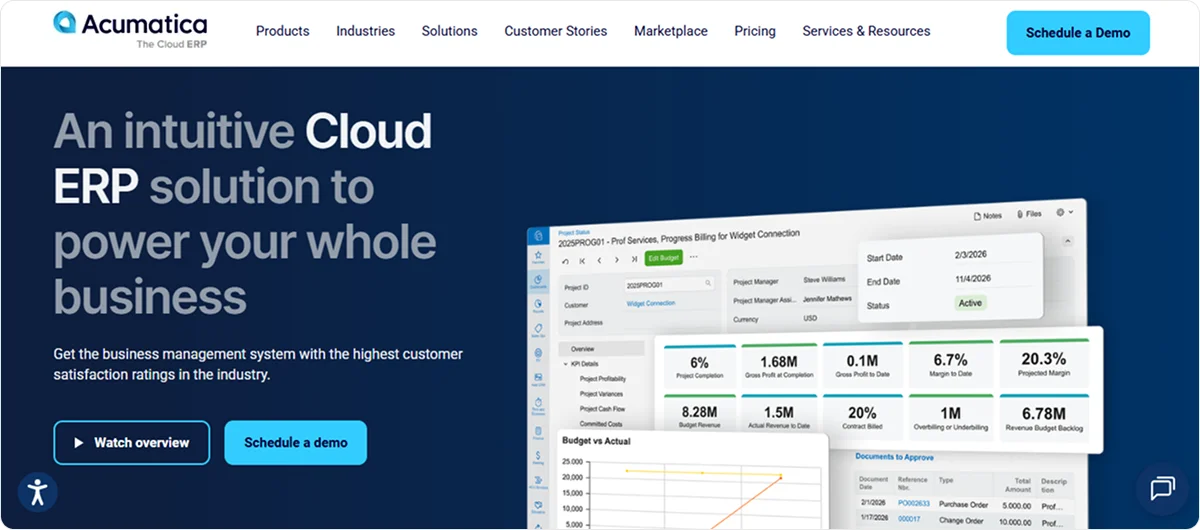
Task: Open the chat widget icon
Action: [x=1162, y=488]
